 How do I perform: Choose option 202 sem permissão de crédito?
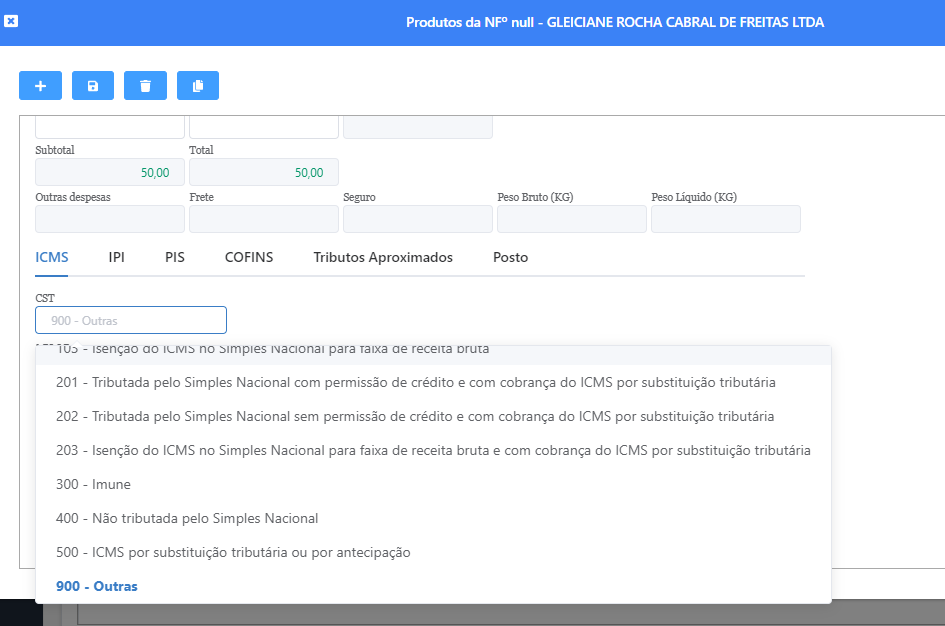pyautogui.click(x=415, y=416)
